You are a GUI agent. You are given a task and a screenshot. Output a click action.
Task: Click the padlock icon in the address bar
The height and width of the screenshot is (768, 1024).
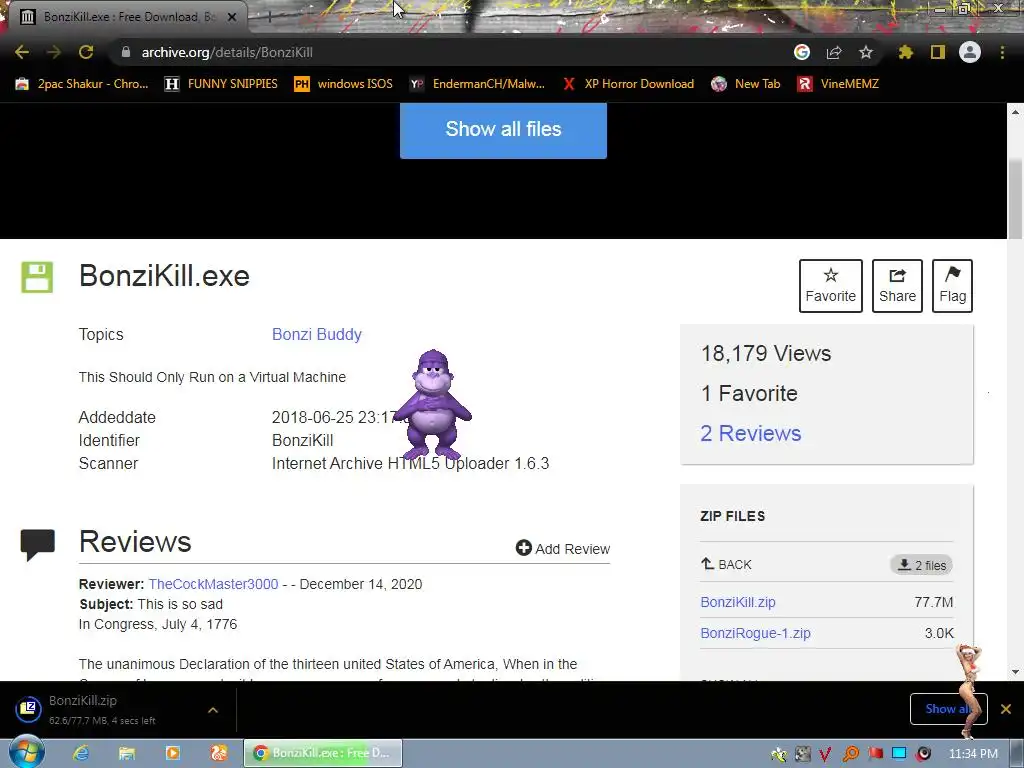pos(126,52)
